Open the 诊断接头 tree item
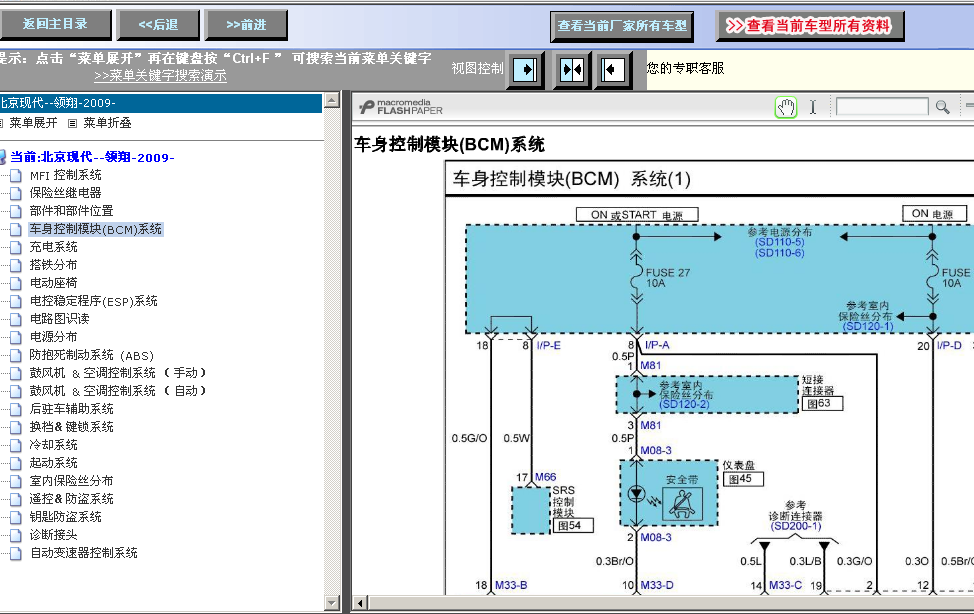The image size is (974, 614). coord(53,535)
